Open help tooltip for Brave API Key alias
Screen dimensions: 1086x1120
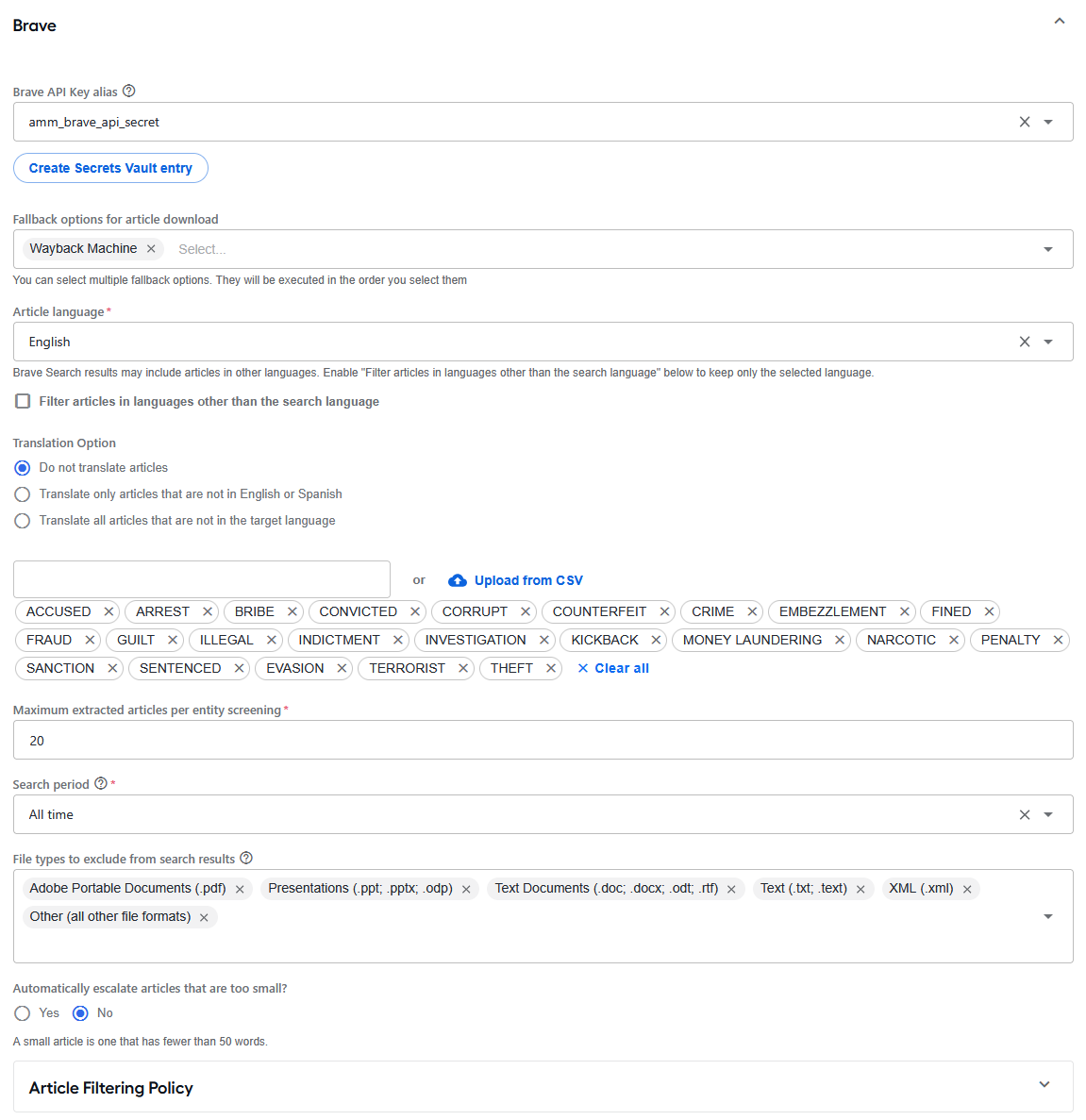point(128,92)
